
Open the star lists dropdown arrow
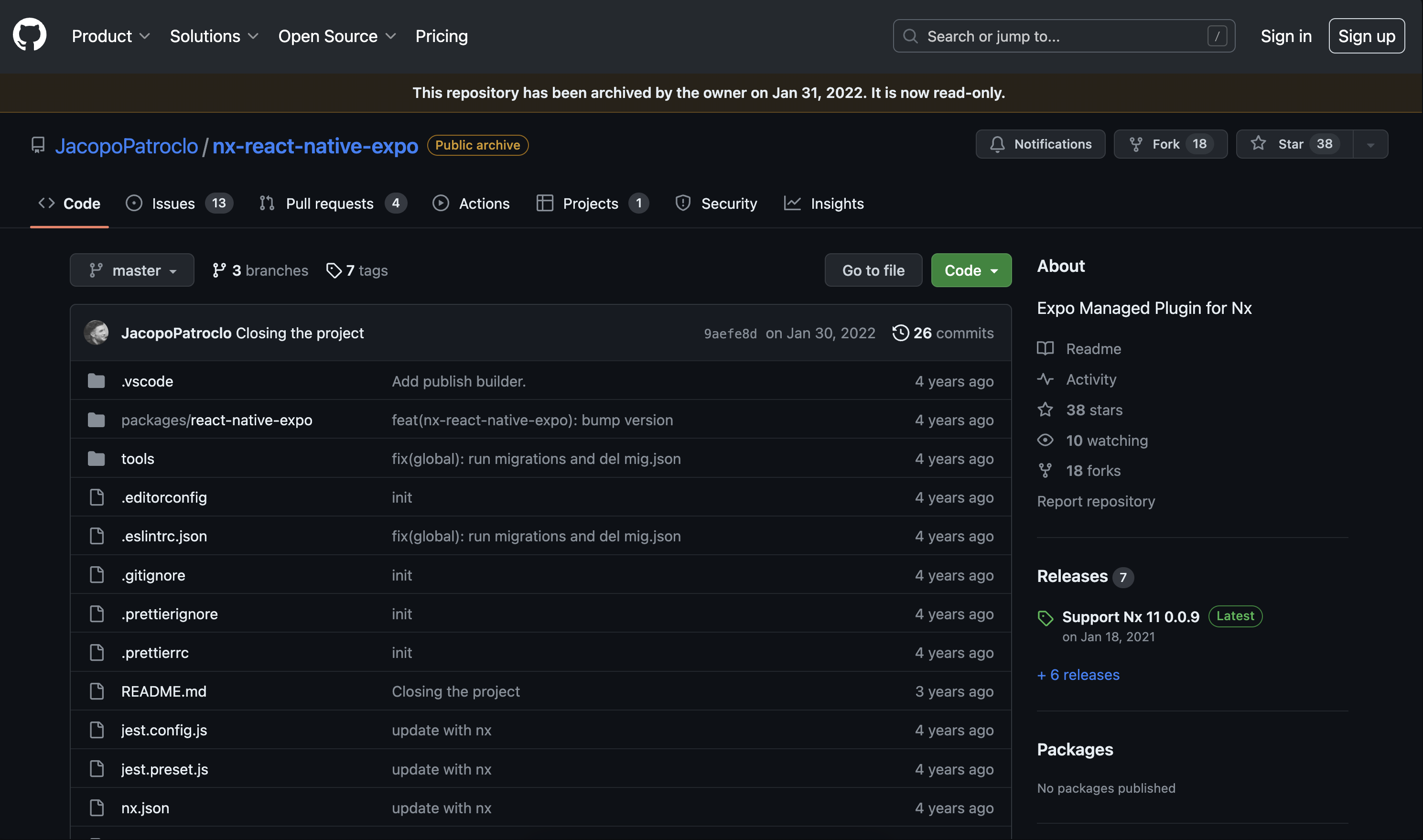click(x=1370, y=145)
